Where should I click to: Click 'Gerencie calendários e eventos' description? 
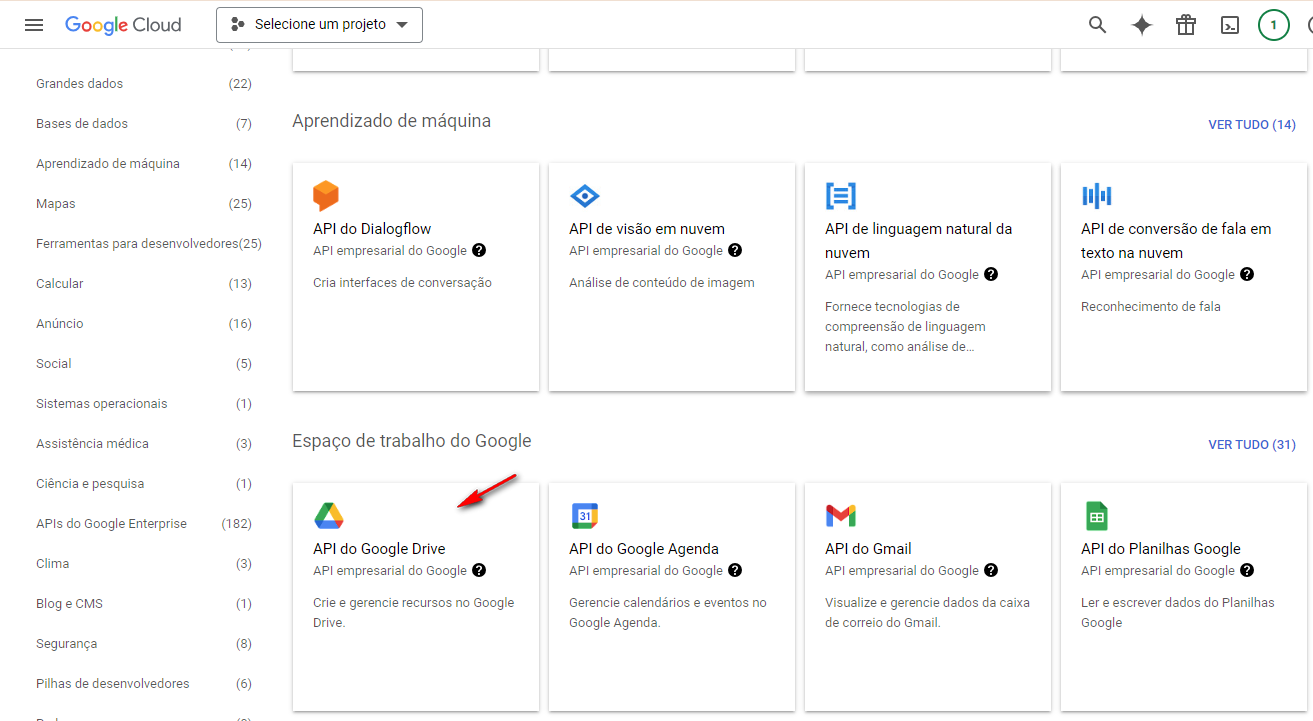[668, 613]
